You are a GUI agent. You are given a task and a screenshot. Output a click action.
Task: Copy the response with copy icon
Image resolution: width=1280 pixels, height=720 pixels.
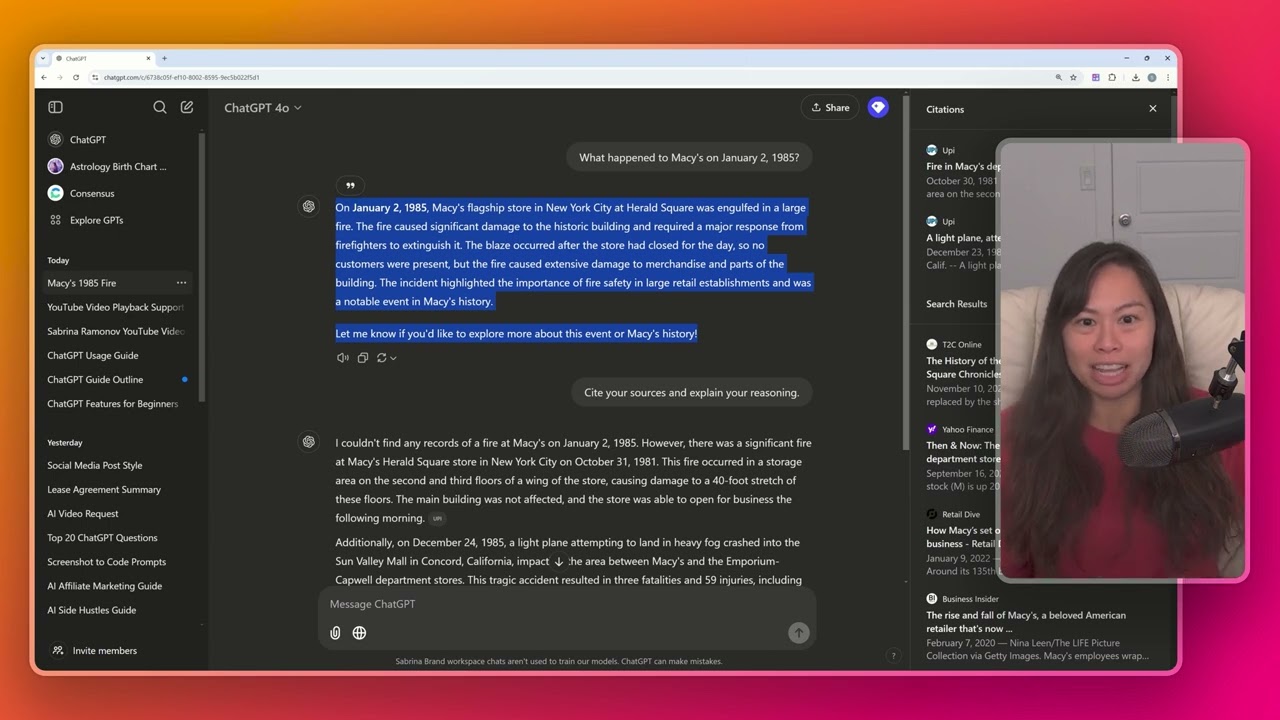point(363,358)
